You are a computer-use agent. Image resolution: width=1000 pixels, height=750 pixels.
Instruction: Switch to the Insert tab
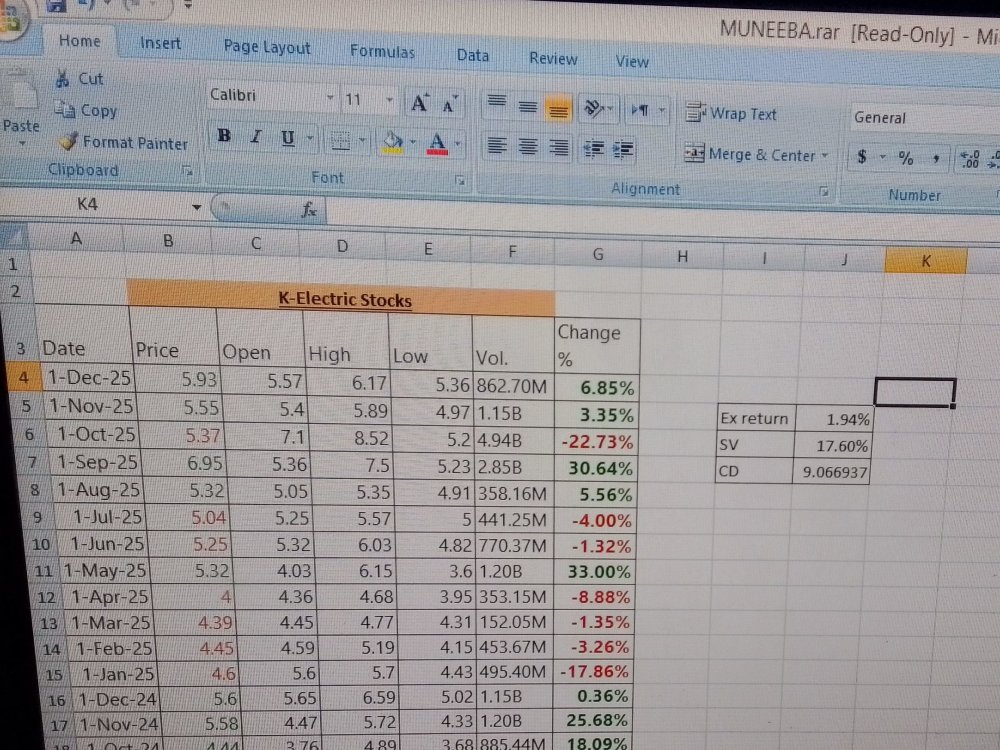(x=160, y=43)
